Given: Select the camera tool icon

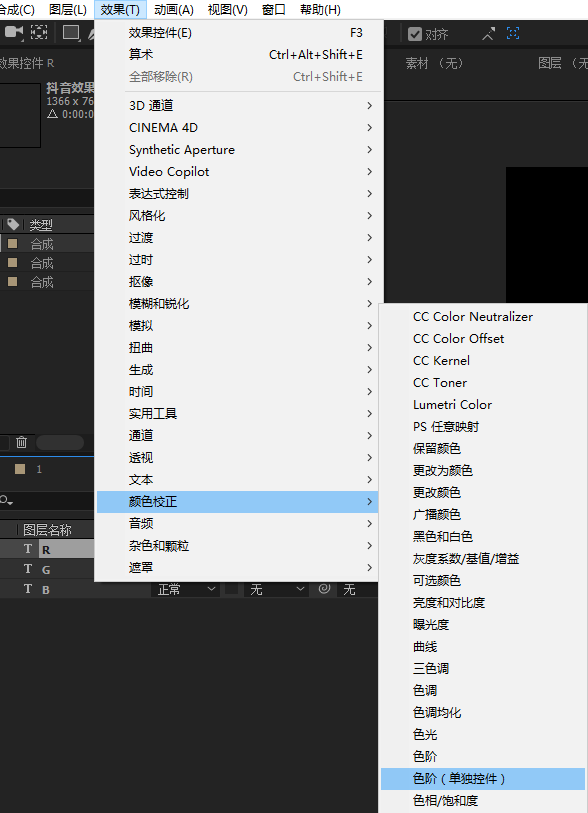Looking at the screenshot, I should click(14, 33).
